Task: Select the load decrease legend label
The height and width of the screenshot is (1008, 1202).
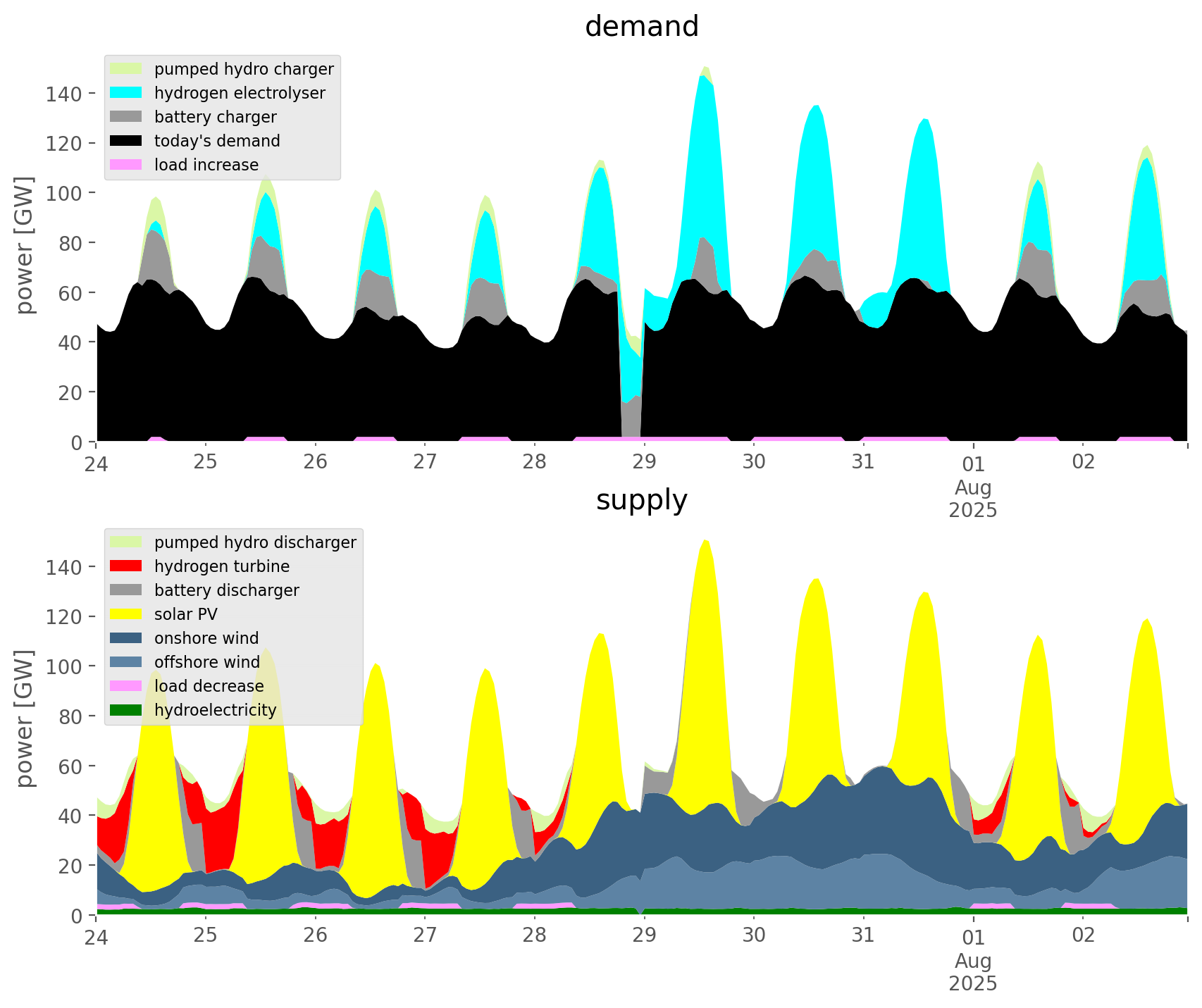Action: tap(209, 686)
